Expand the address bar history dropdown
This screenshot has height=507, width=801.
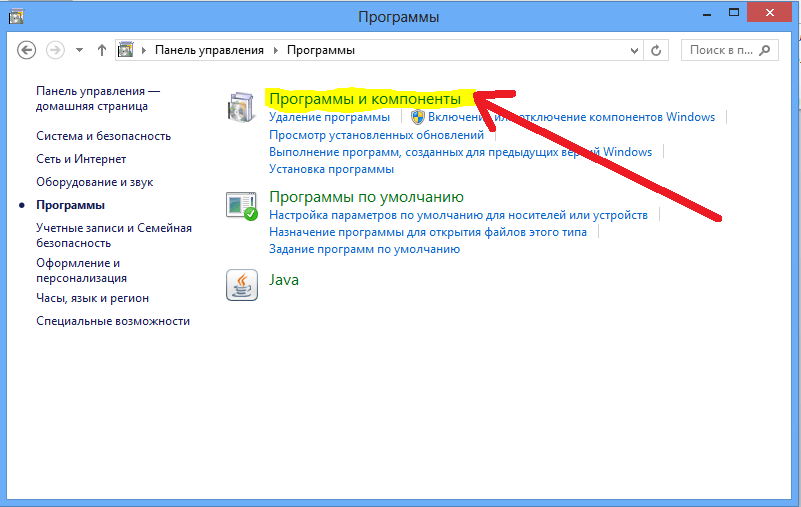(635, 50)
